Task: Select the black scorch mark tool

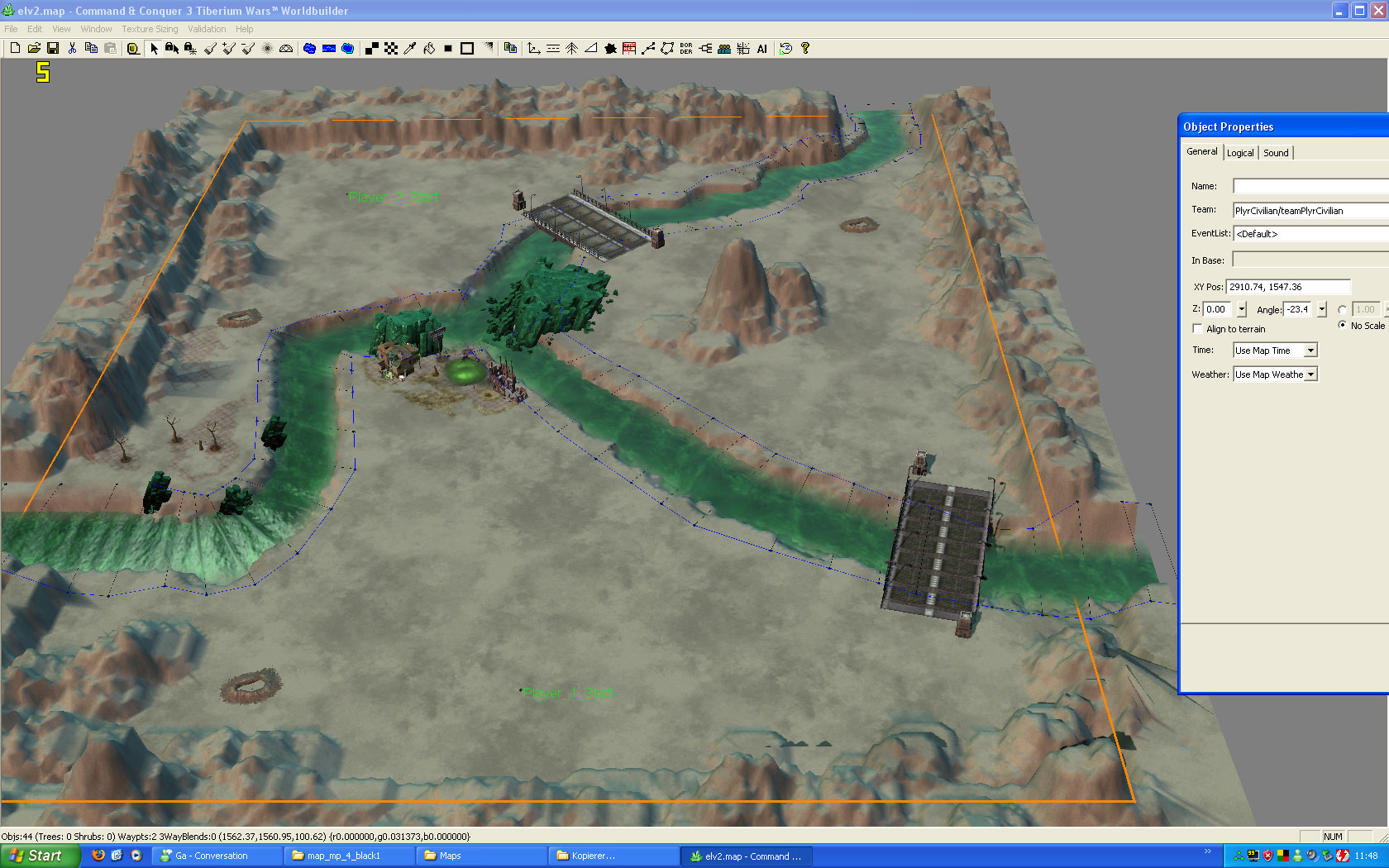Action: pos(610,48)
